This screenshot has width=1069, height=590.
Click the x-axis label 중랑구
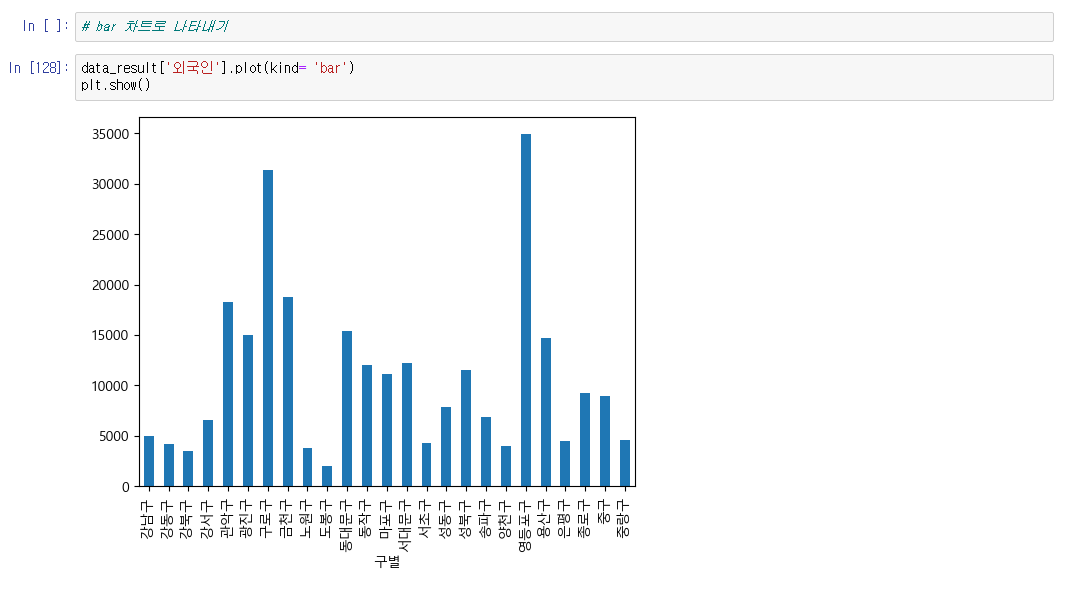click(x=624, y=520)
